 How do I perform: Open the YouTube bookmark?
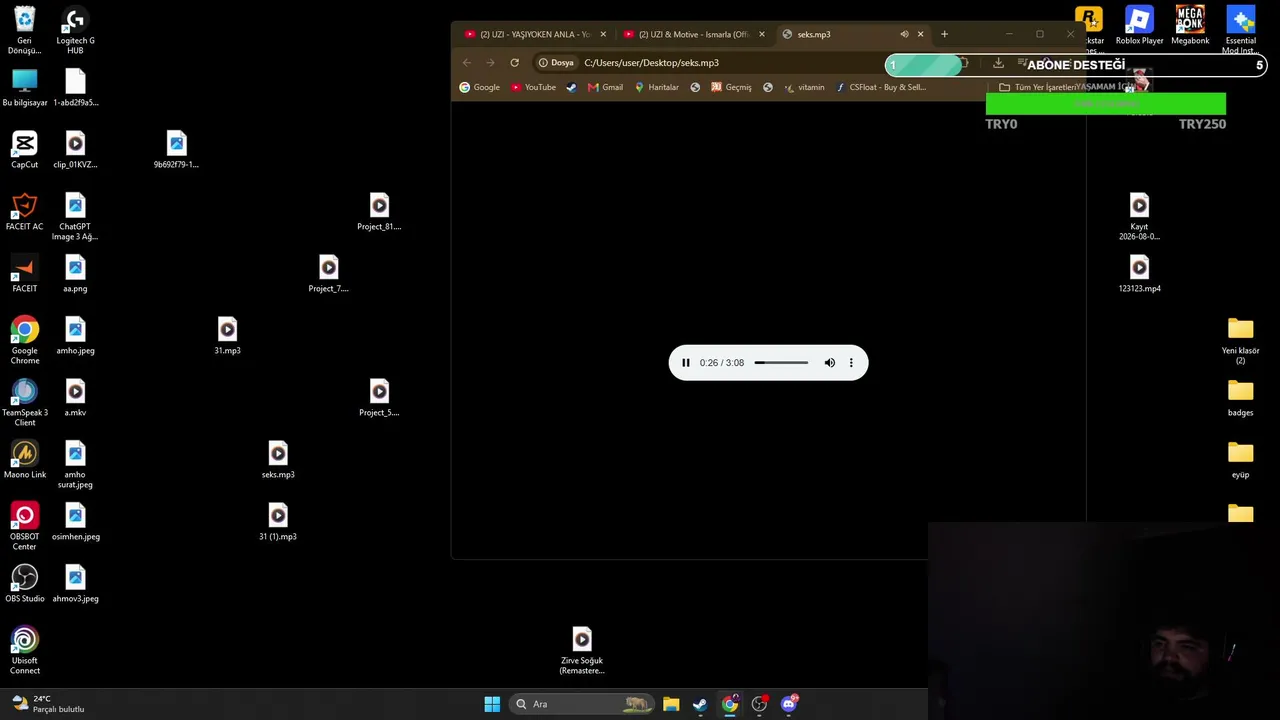coord(533,87)
